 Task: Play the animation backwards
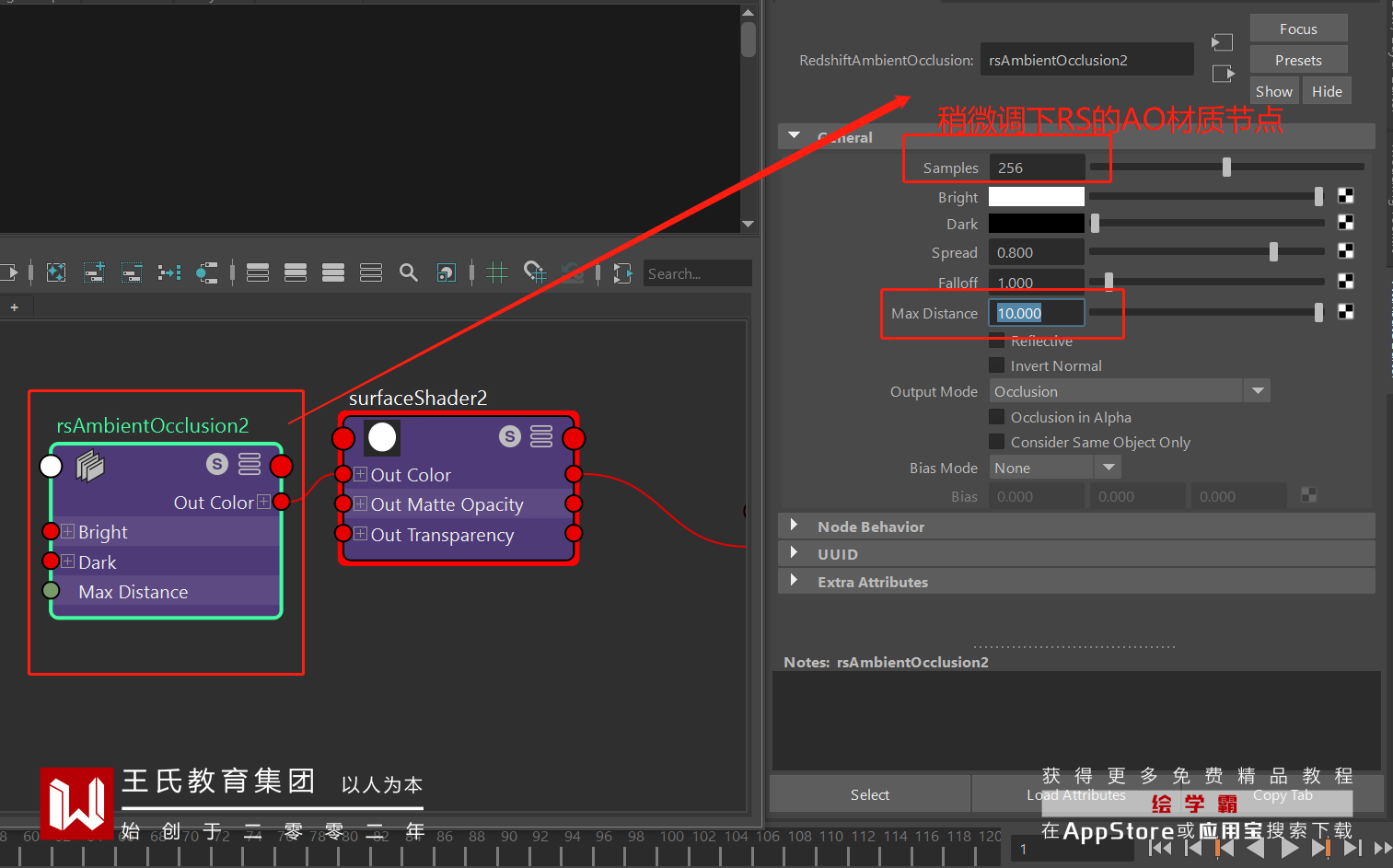pyautogui.click(x=1255, y=848)
